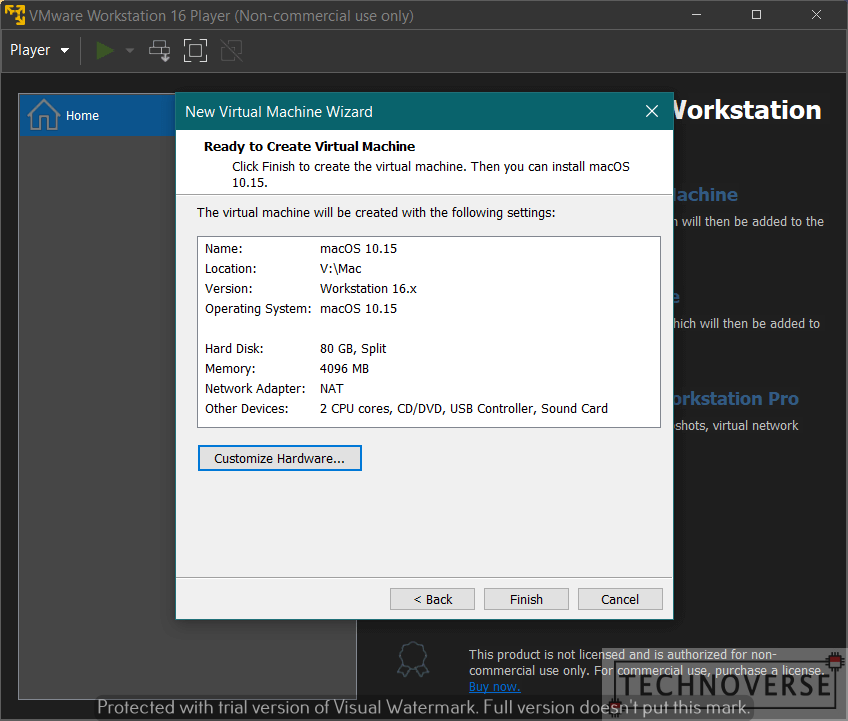Viewport: 848px width, 721px height.
Task: Go back to the previous wizard step
Action: 434,599
